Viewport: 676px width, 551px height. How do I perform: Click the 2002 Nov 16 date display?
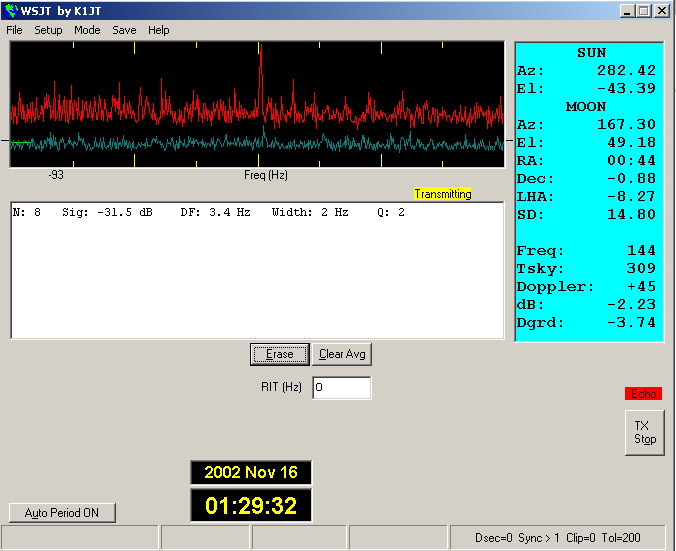pyautogui.click(x=251, y=473)
